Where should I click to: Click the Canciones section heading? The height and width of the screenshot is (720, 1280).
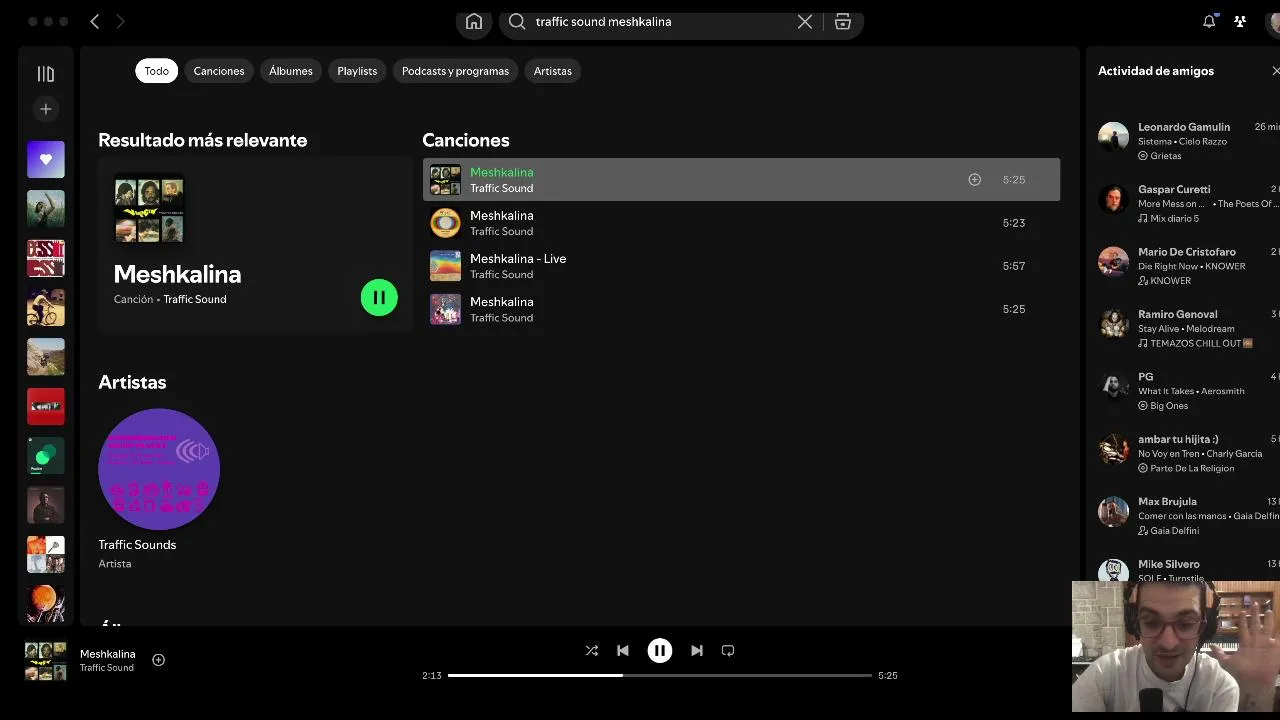click(466, 140)
